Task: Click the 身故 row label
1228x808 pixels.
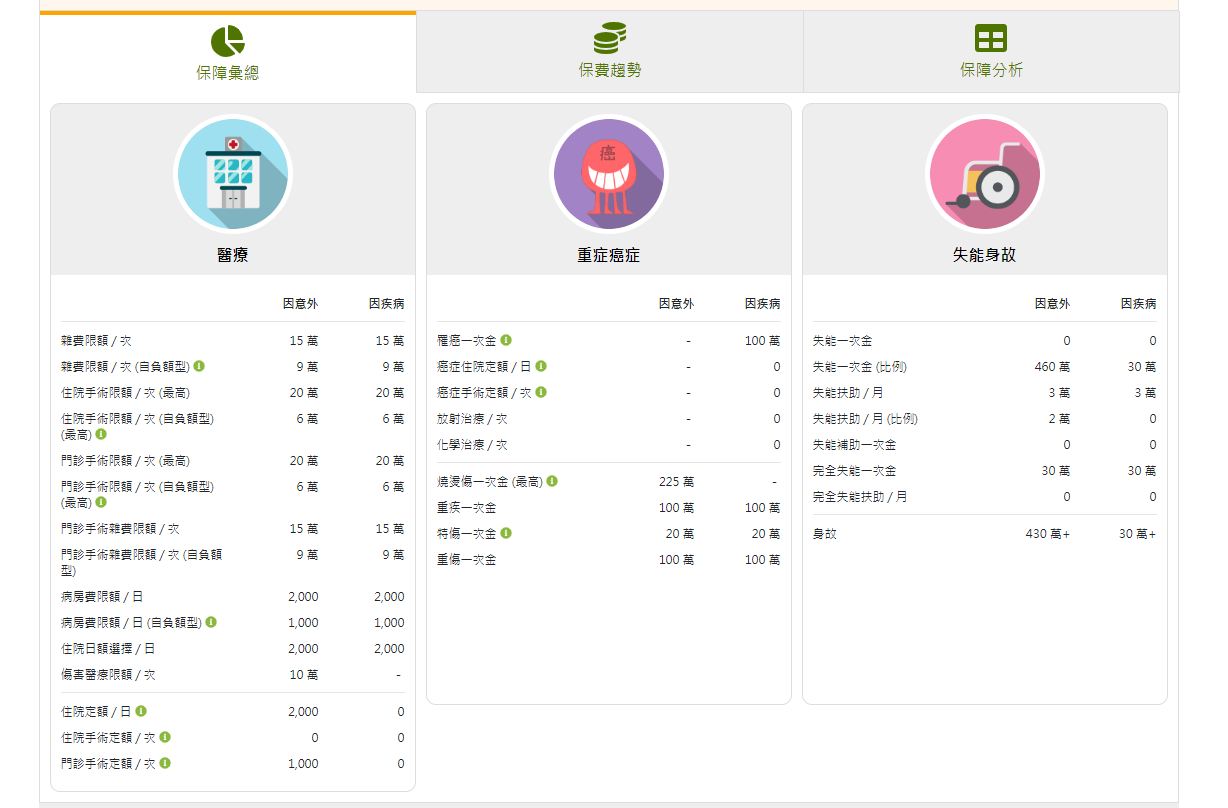Action: point(824,534)
